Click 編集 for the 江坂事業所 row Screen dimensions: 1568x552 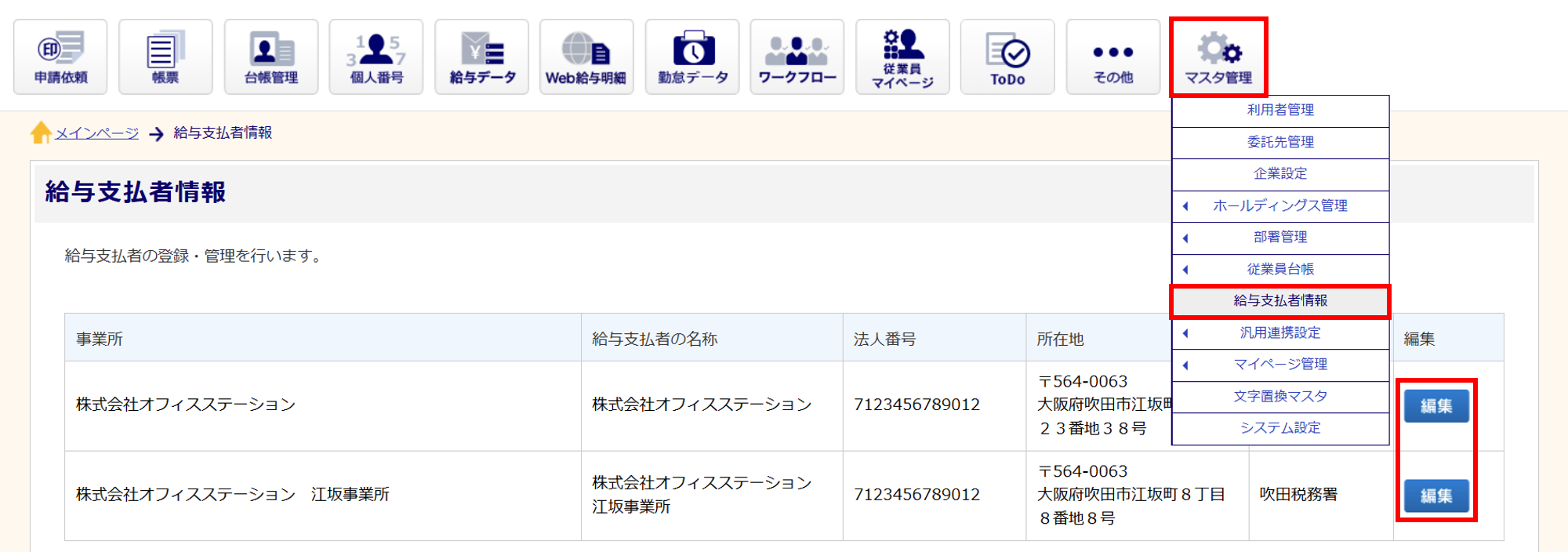tap(1436, 496)
